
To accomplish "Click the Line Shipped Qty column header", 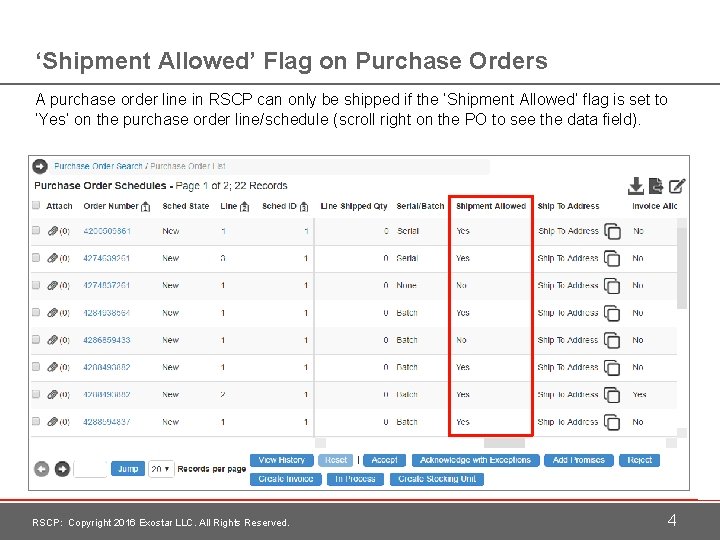I will coord(354,206).
